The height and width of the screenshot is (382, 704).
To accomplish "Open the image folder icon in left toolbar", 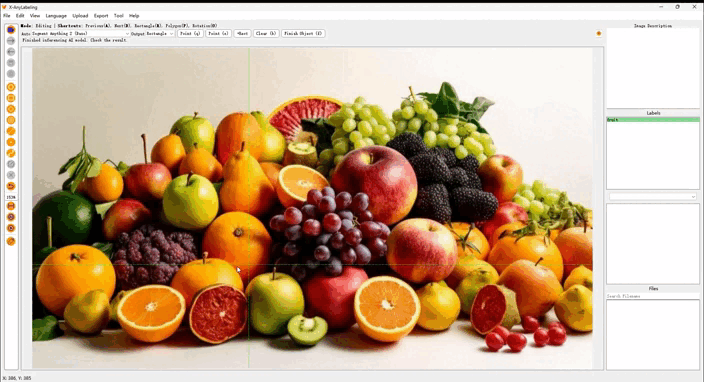I will (x=11, y=30).
